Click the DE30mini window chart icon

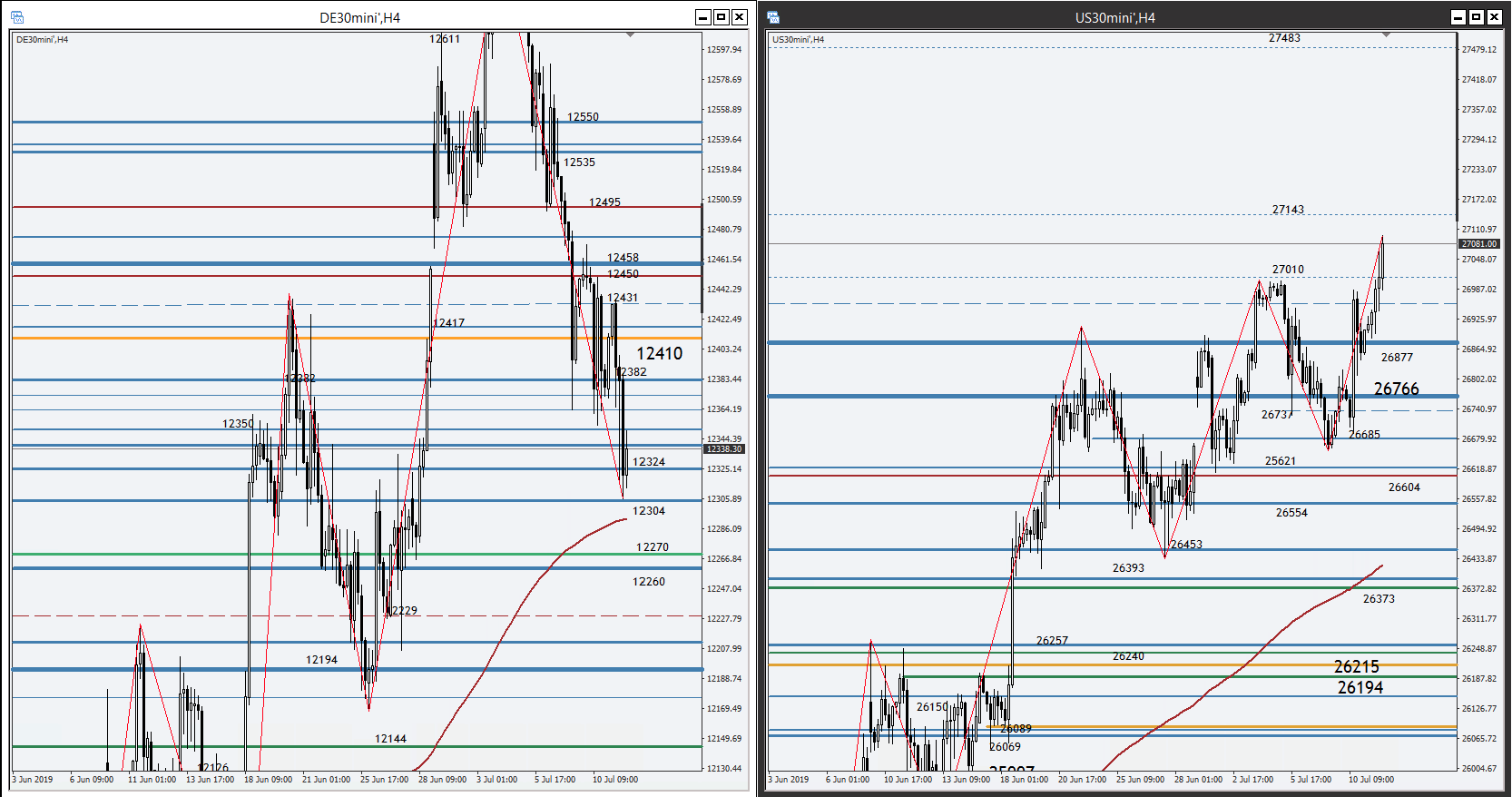17,17
